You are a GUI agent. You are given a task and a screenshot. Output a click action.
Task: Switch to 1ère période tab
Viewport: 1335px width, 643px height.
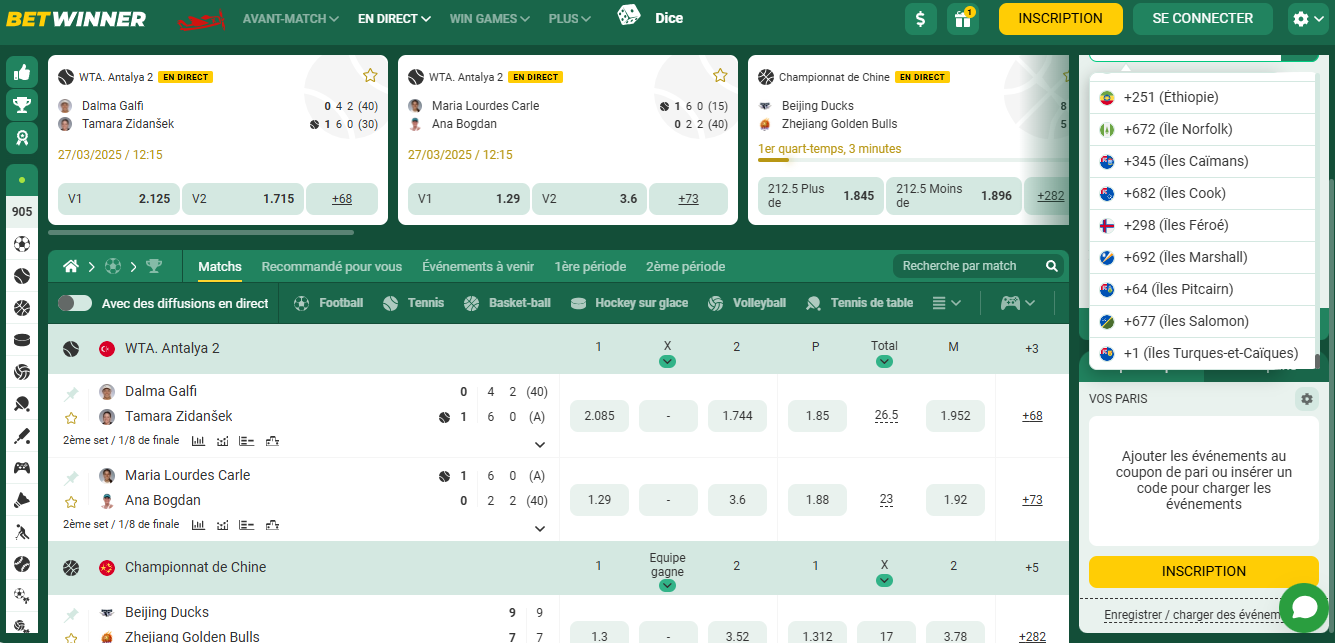click(590, 267)
